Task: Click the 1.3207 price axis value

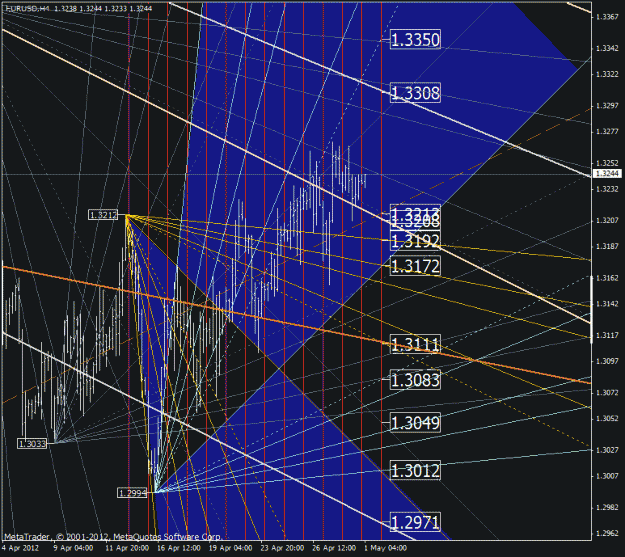Action: click(x=607, y=220)
